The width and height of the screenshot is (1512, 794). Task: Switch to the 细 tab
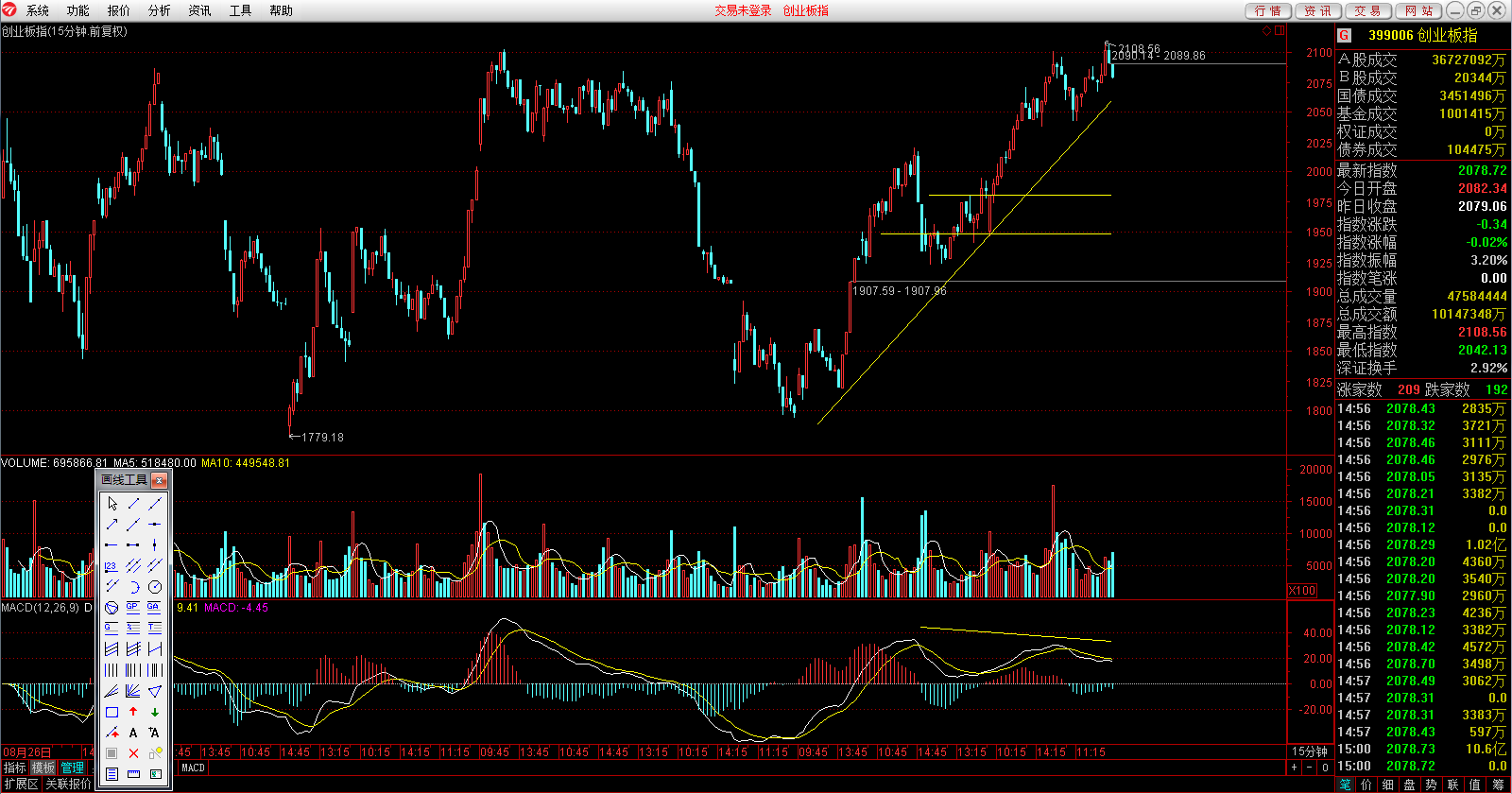[x=1388, y=785]
